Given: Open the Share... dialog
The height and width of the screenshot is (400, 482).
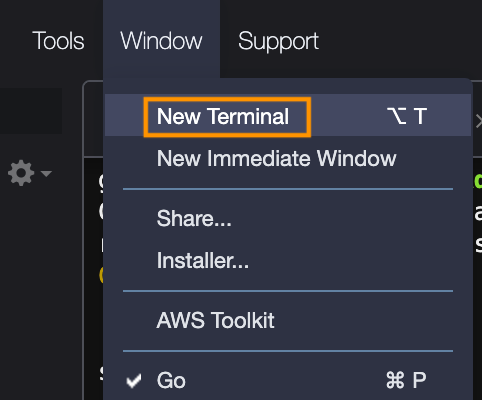Looking at the screenshot, I should pos(194,218).
